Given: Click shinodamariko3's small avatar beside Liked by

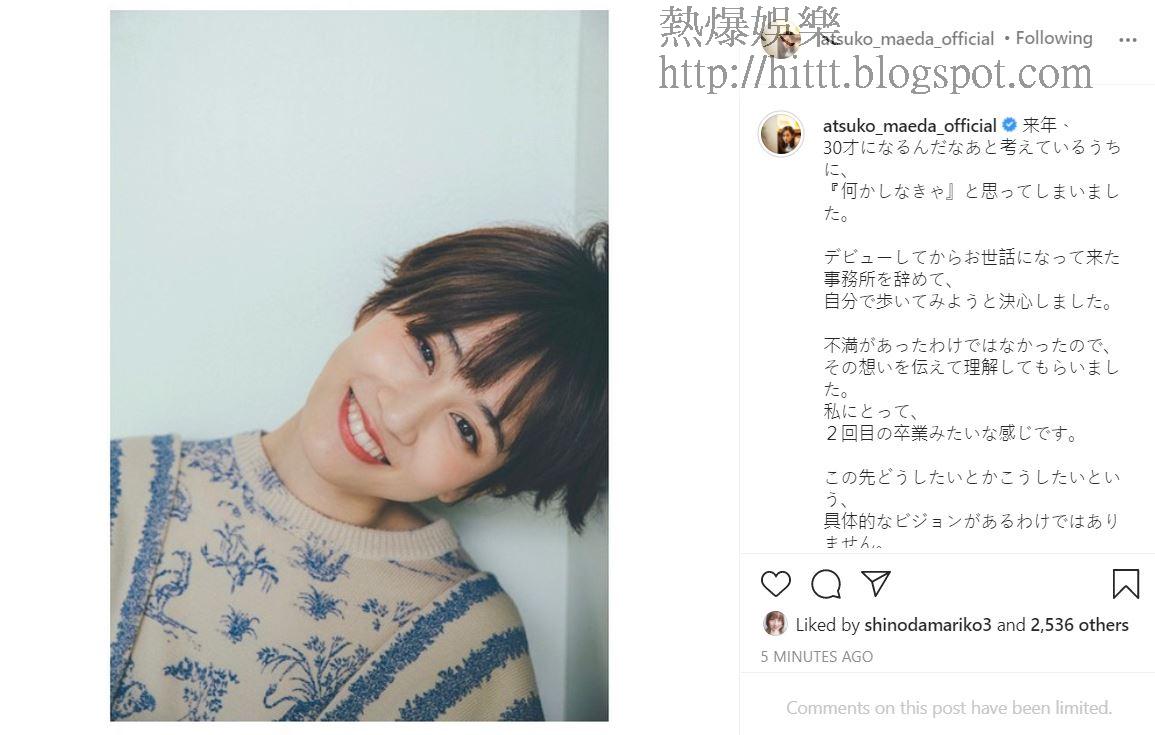Looking at the screenshot, I should (x=775, y=624).
